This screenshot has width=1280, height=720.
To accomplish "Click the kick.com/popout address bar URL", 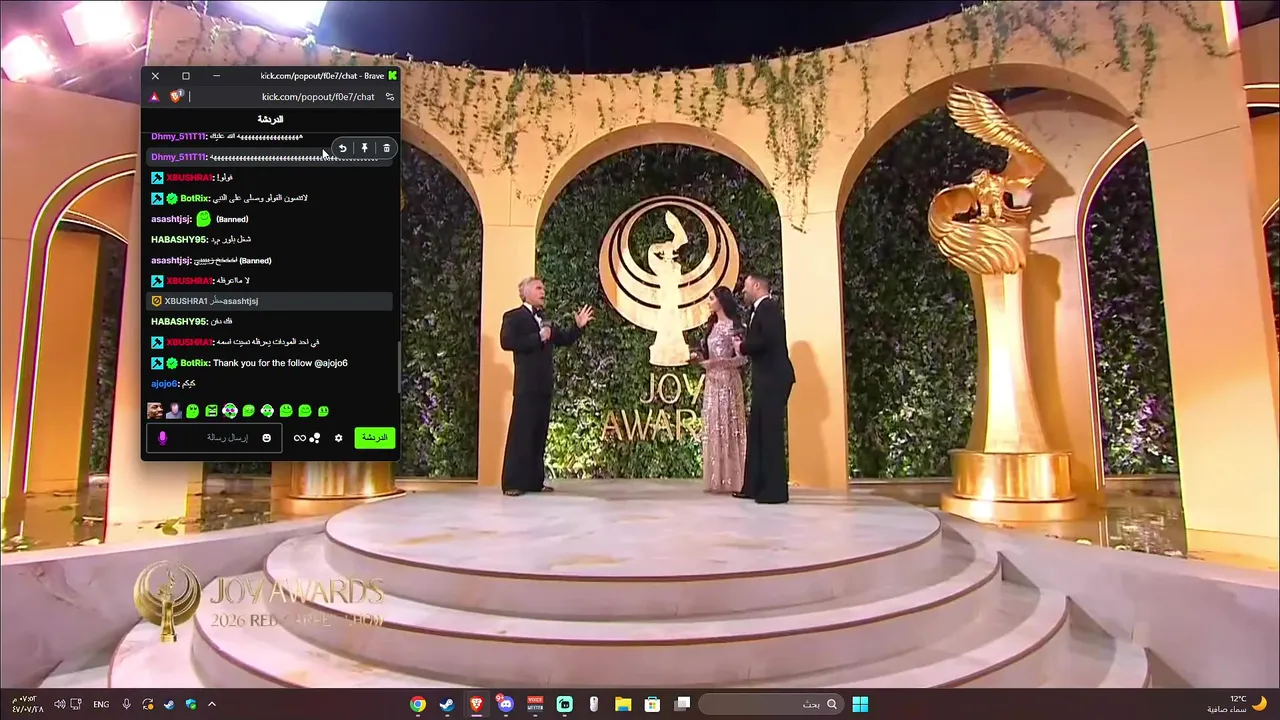I will 318,97.
